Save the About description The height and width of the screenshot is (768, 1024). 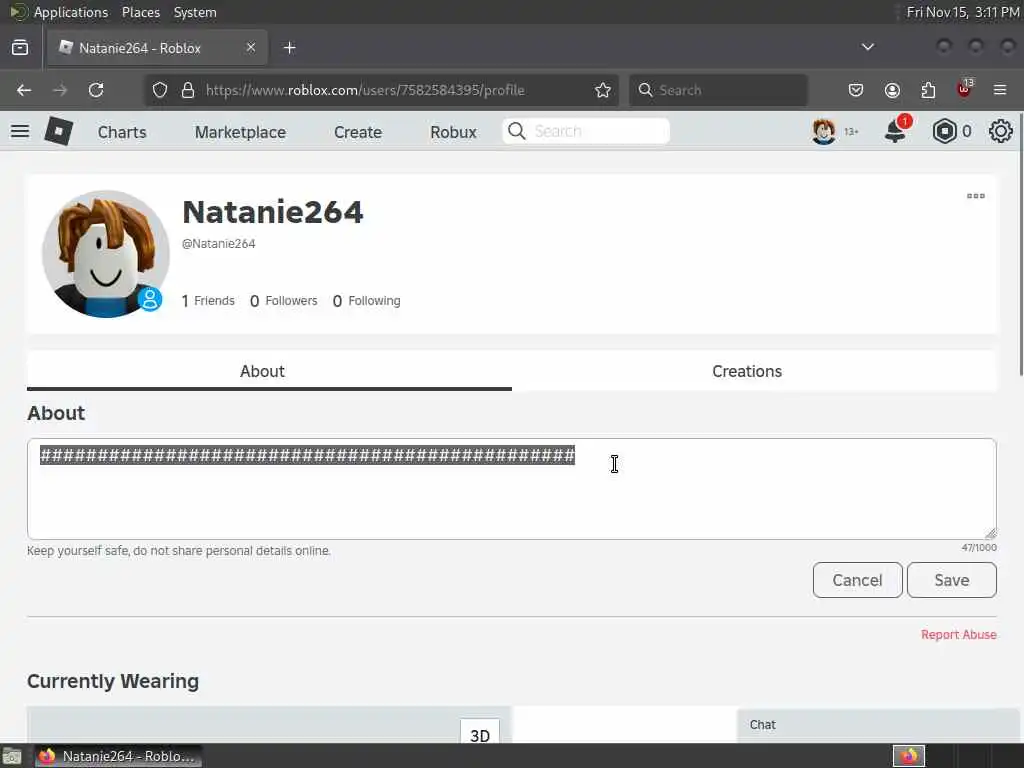[952, 580]
